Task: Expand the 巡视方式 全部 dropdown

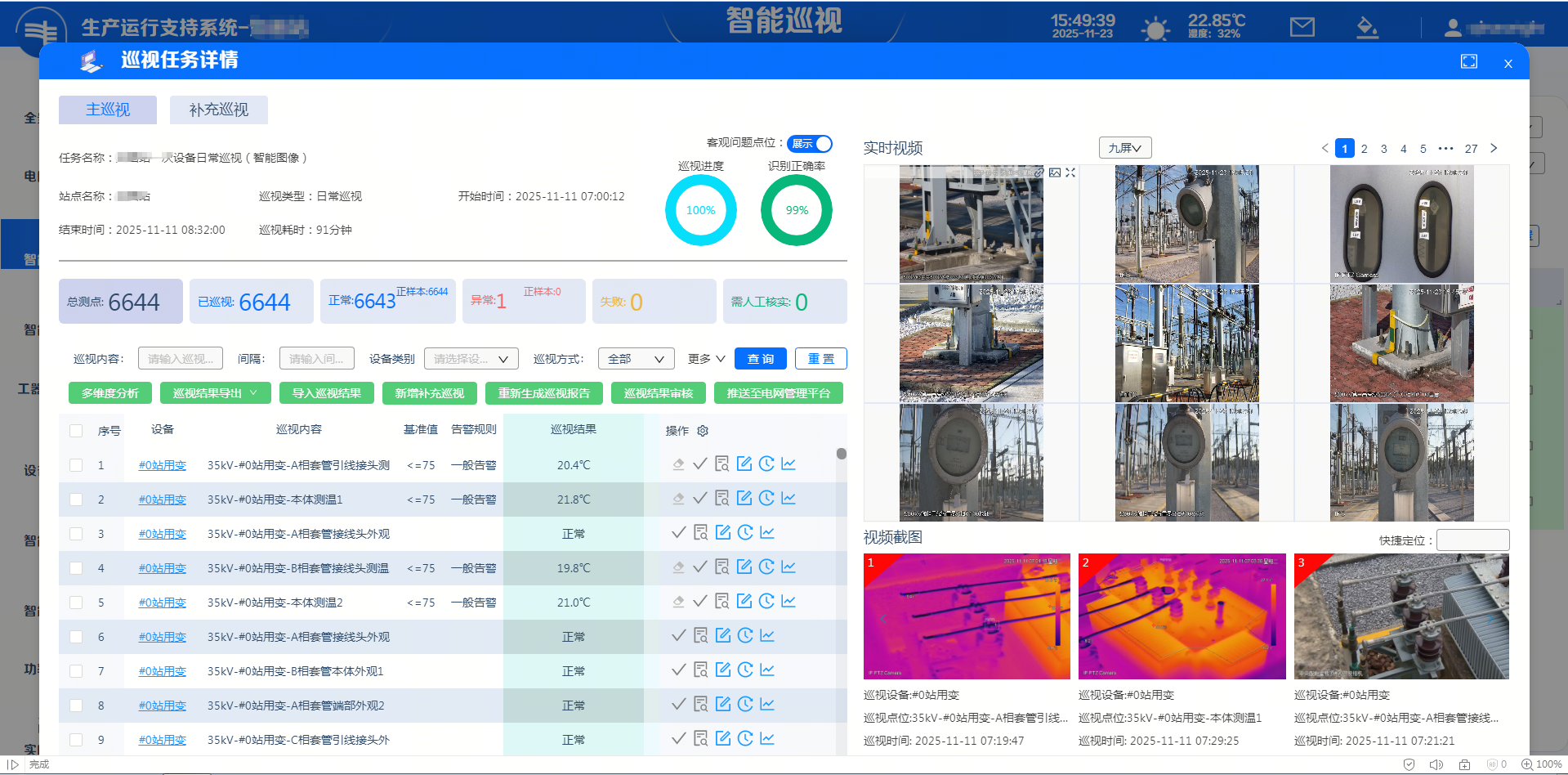Action: pyautogui.click(x=636, y=359)
